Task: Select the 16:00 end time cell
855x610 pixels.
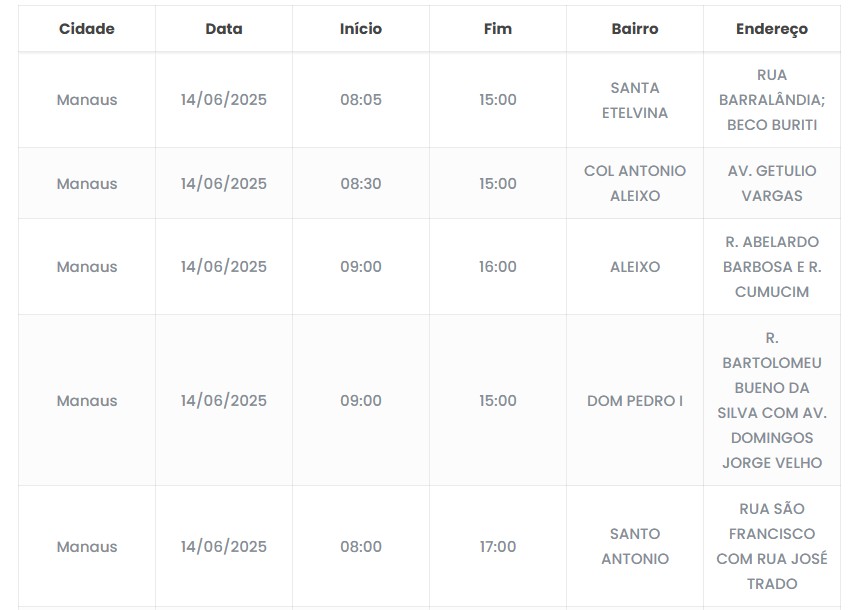Action: (498, 267)
